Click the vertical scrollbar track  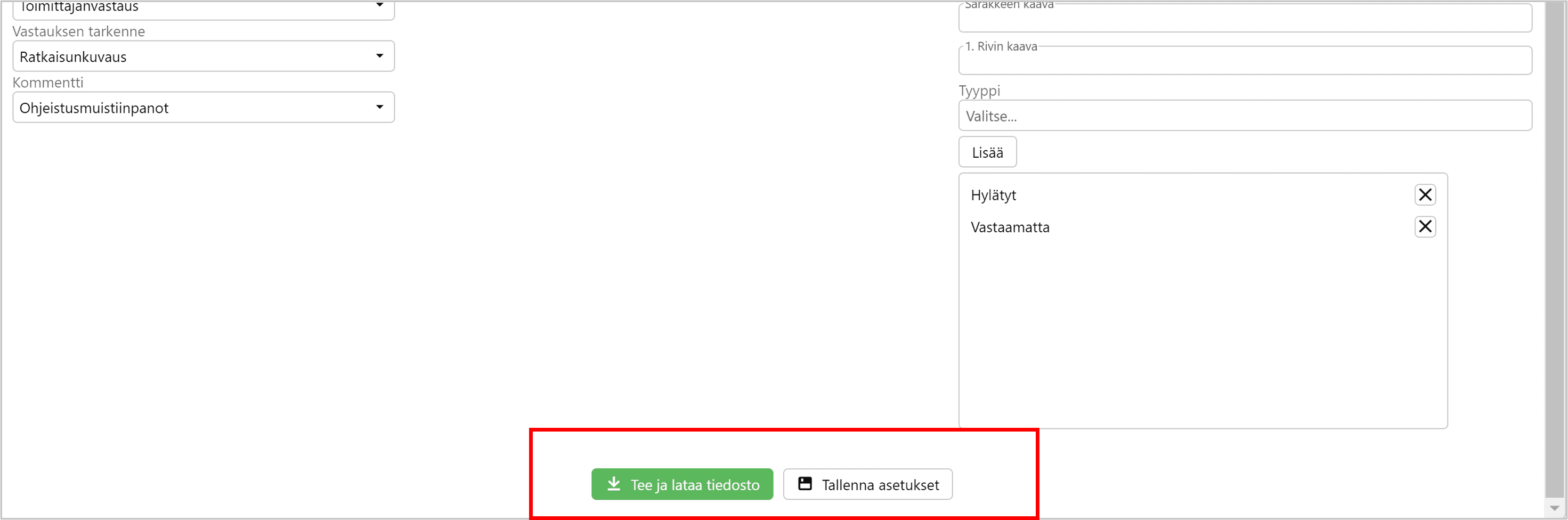click(1555, 243)
